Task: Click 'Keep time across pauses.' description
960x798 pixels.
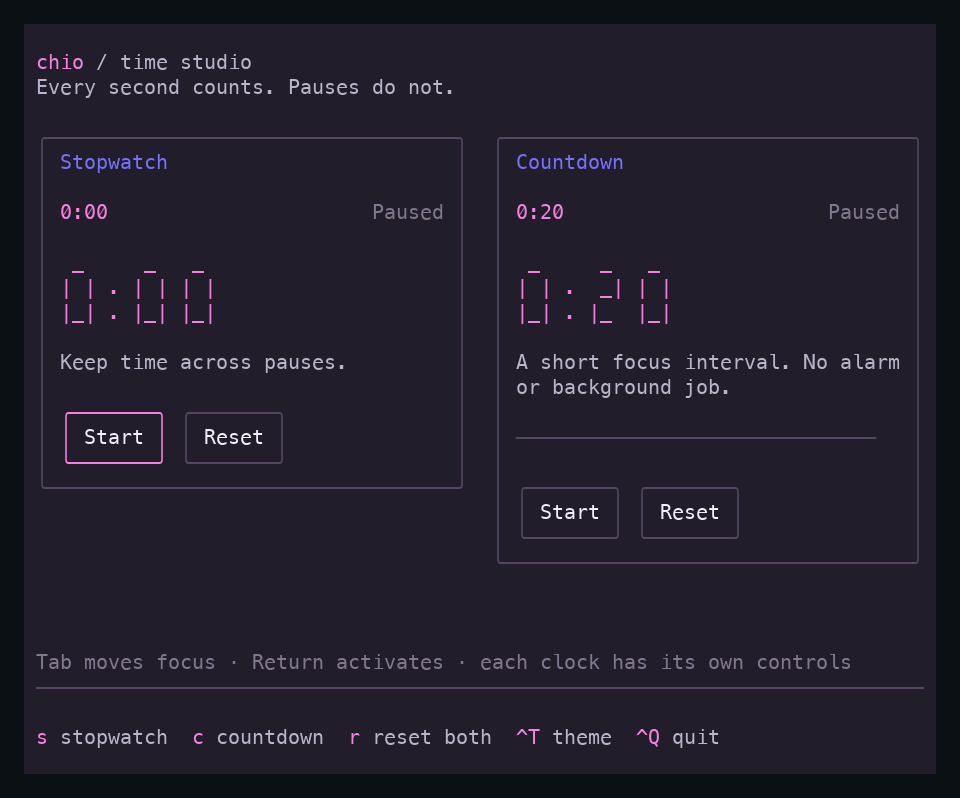Action: (203, 363)
